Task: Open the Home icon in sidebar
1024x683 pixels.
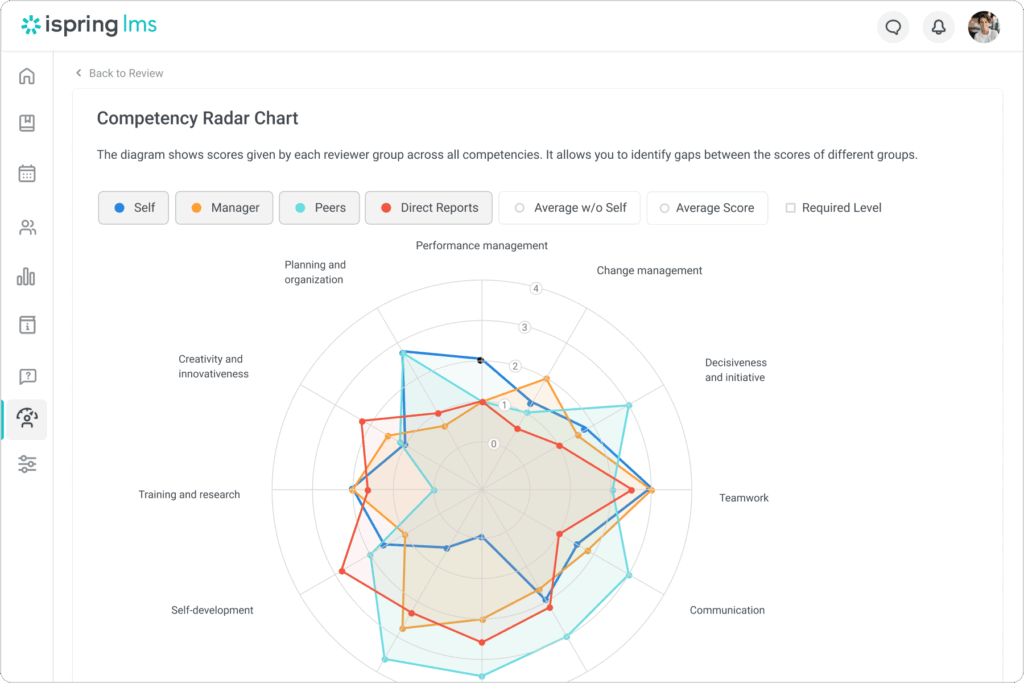Action: point(27,76)
